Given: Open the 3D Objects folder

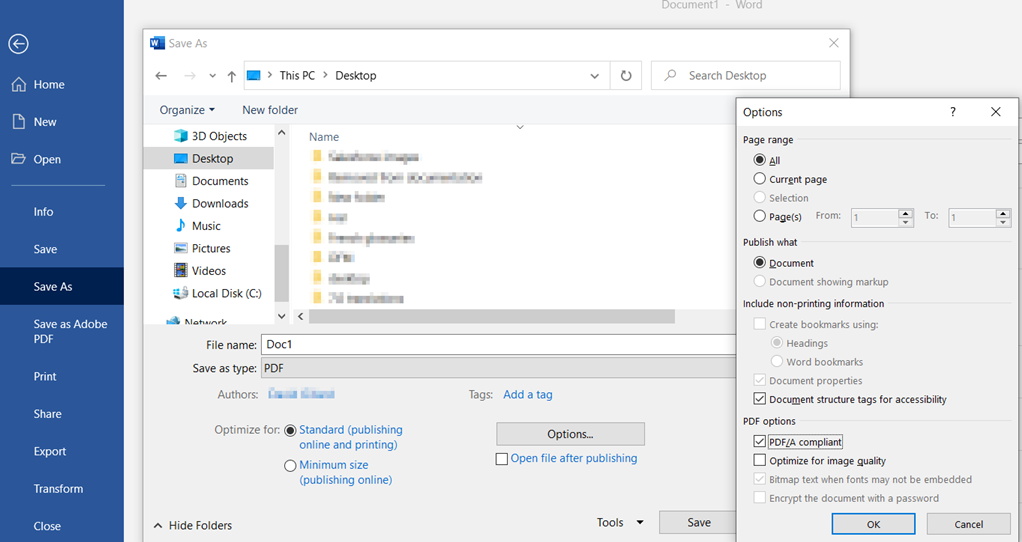Looking at the screenshot, I should [x=218, y=136].
